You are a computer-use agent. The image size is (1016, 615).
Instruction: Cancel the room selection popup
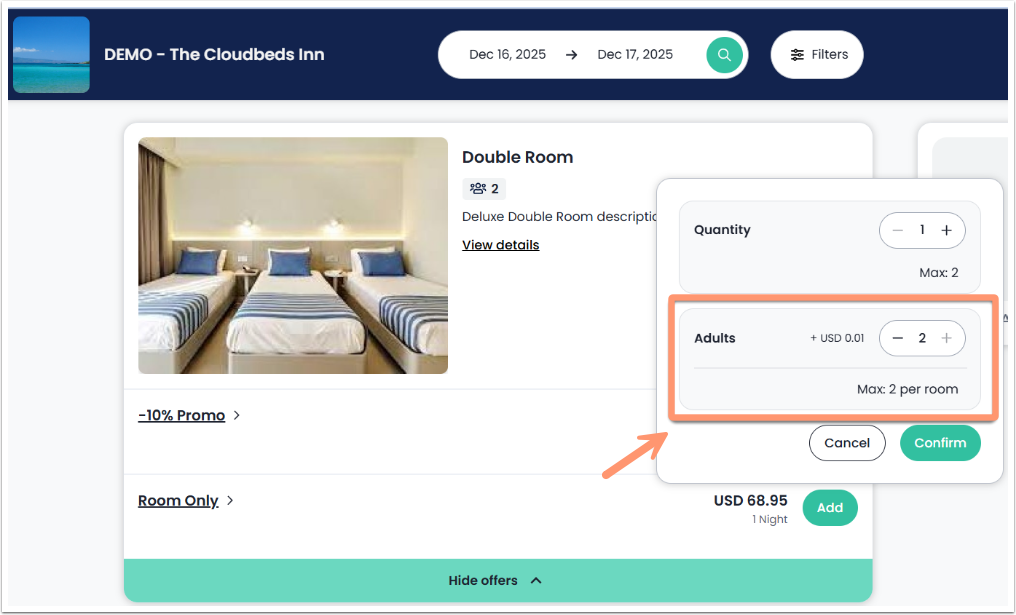coord(847,443)
